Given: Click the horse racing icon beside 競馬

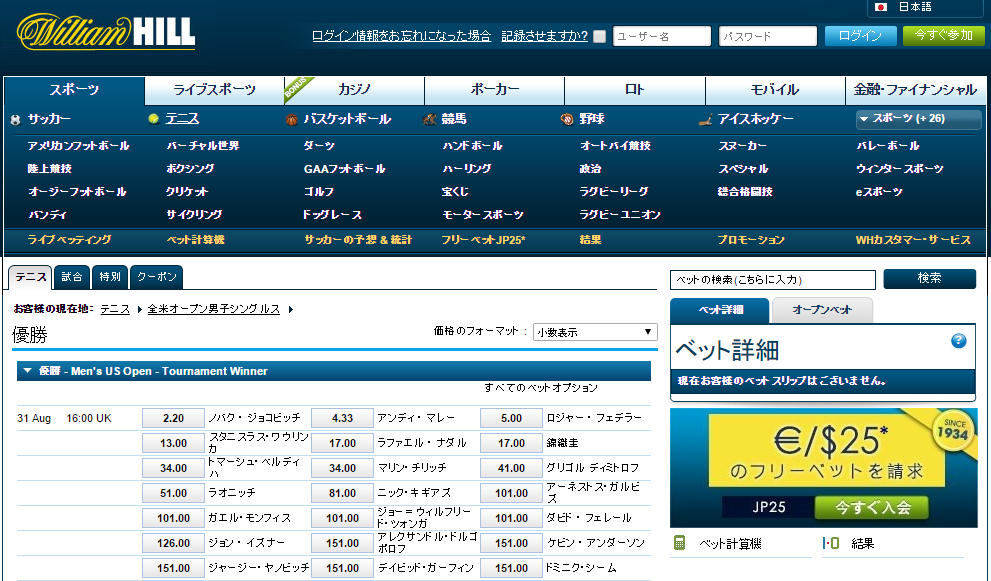Looking at the screenshot, I should pyautogui.click(x=430, y=119).
